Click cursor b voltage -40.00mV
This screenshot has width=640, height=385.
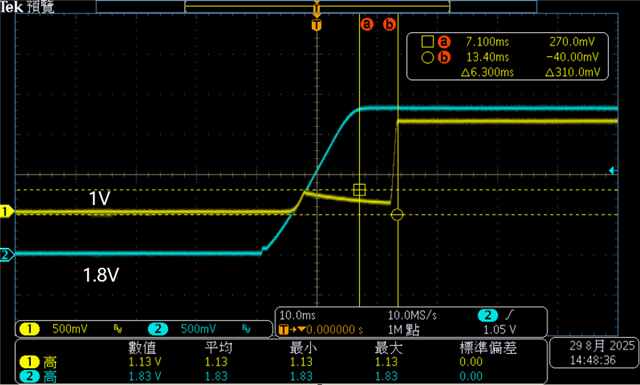click(x=573, y=57)
